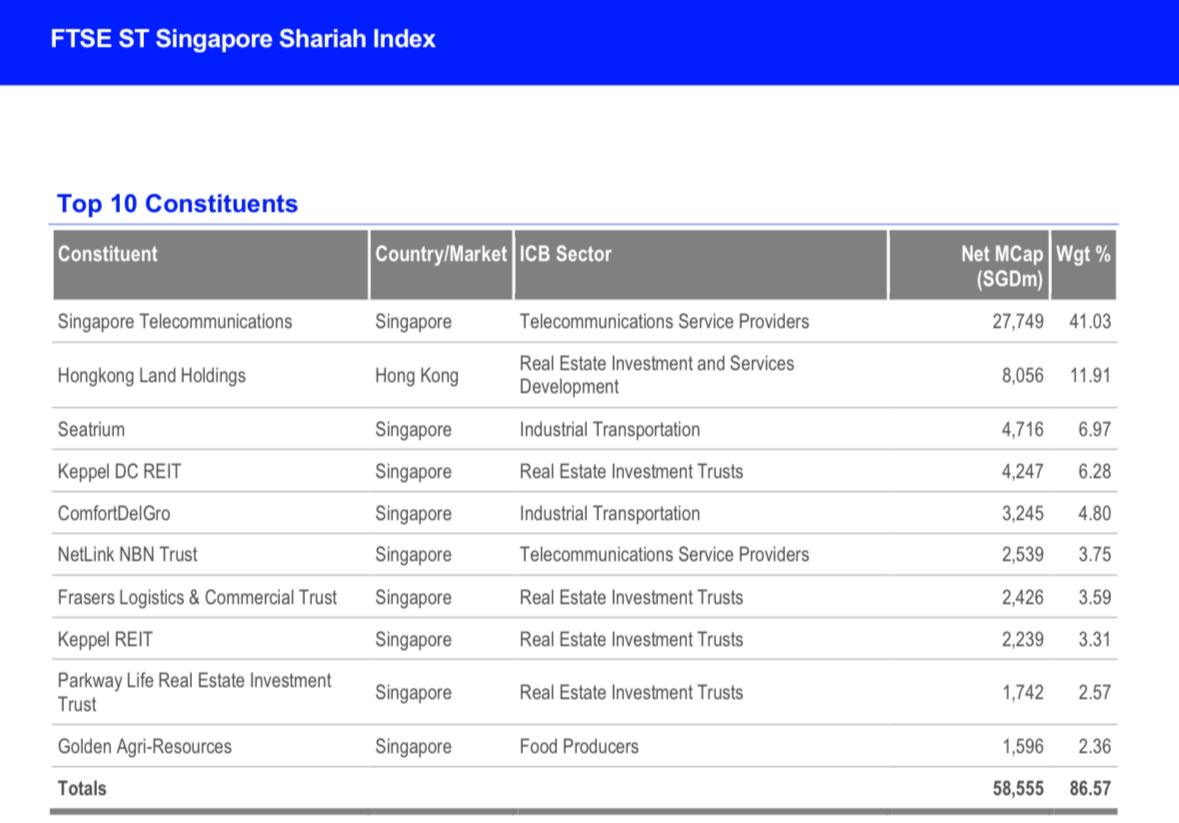Click 'Singapore' country cell in Singapore Telecommunications row
This screenshot has height=823, width=1179.
click(x=414, y=322)
